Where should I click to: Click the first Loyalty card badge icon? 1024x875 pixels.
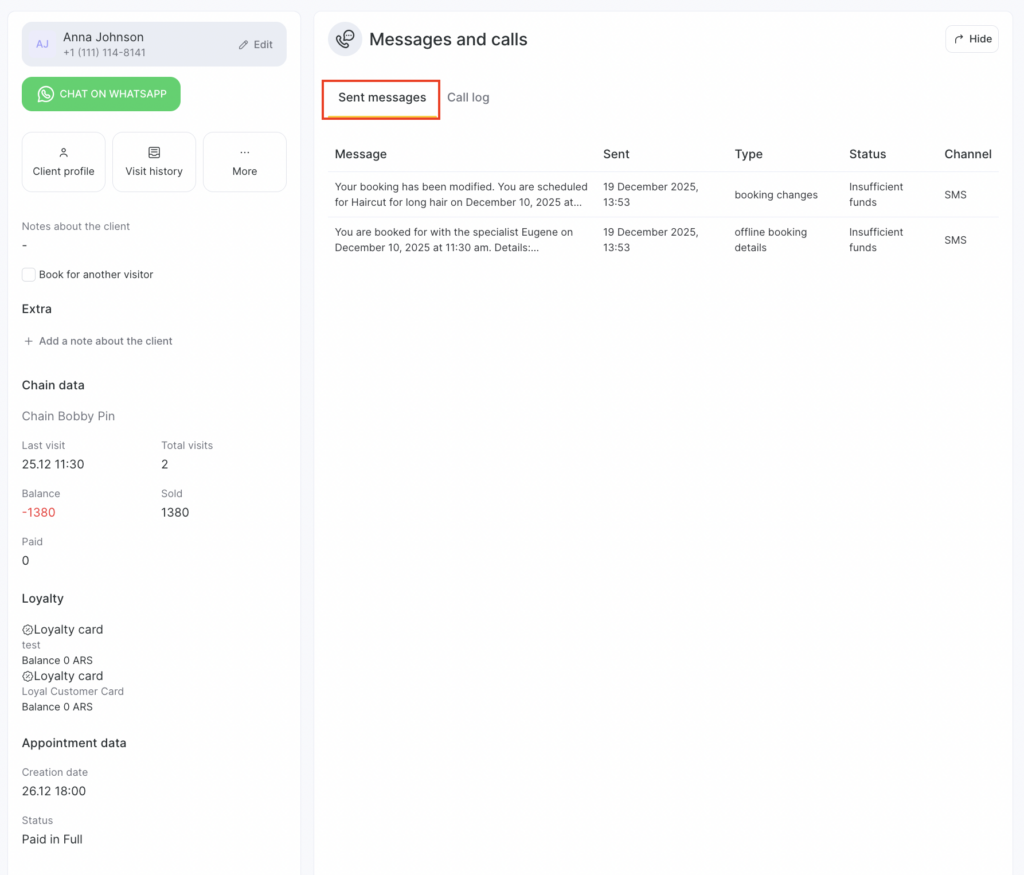(28, 630)
